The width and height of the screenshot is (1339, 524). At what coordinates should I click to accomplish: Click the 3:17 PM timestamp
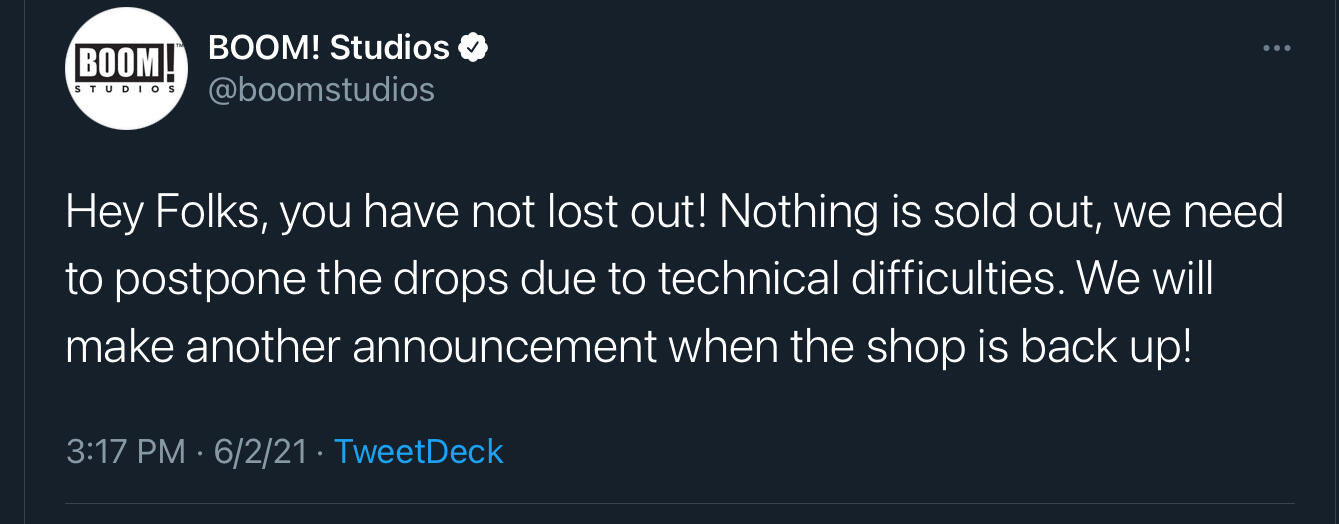(126, 451)
